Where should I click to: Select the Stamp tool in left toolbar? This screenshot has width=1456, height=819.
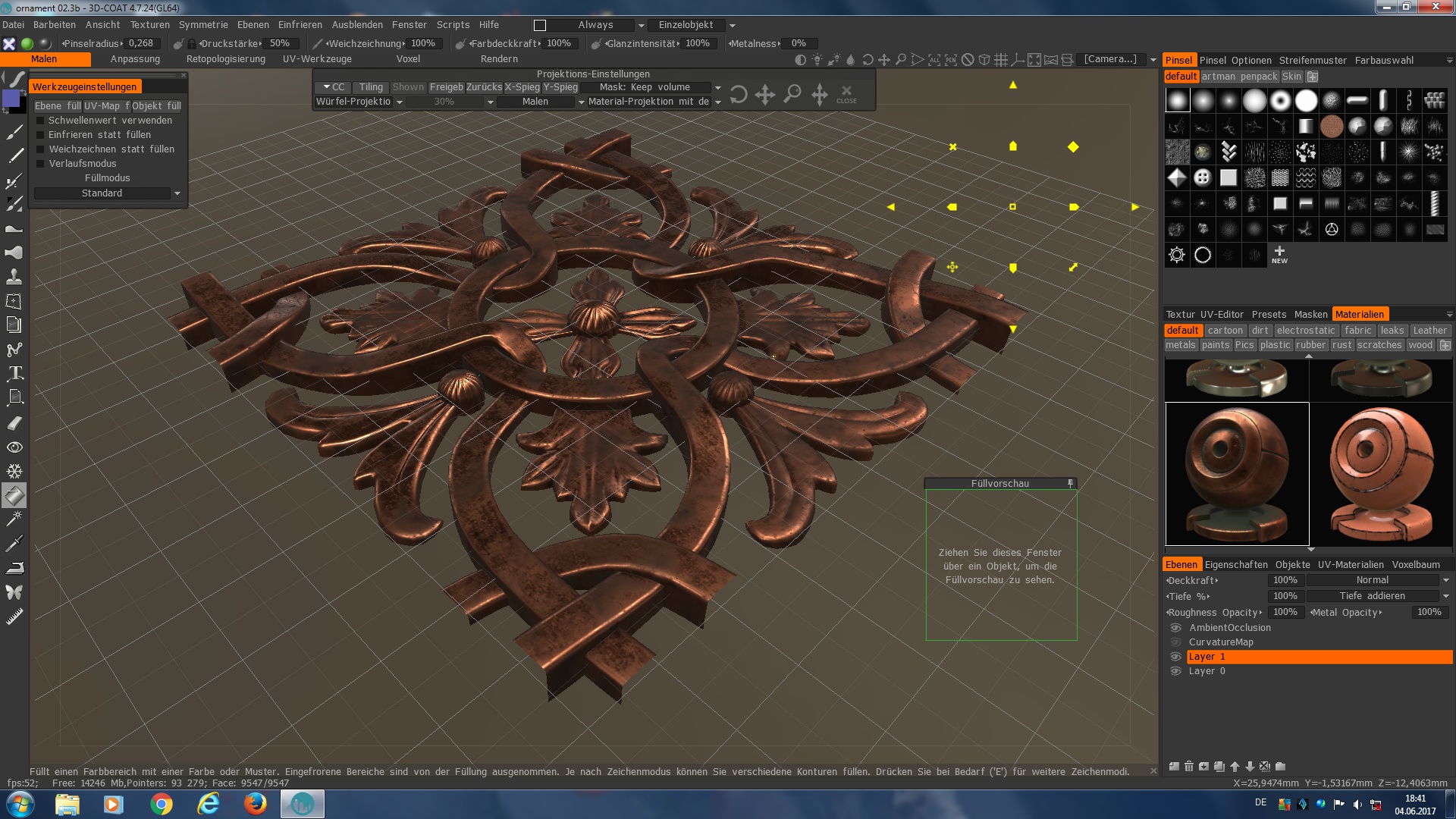(14, 276)
